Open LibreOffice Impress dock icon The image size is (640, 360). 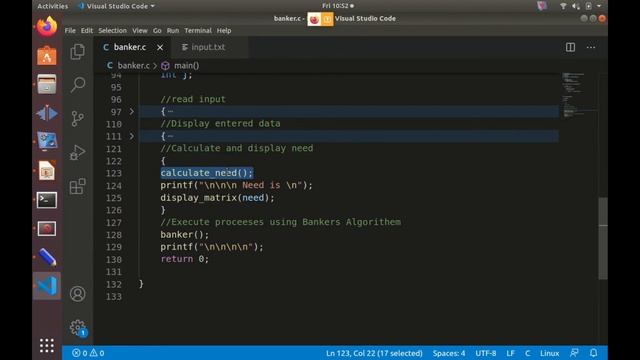[x=47, y=171]
